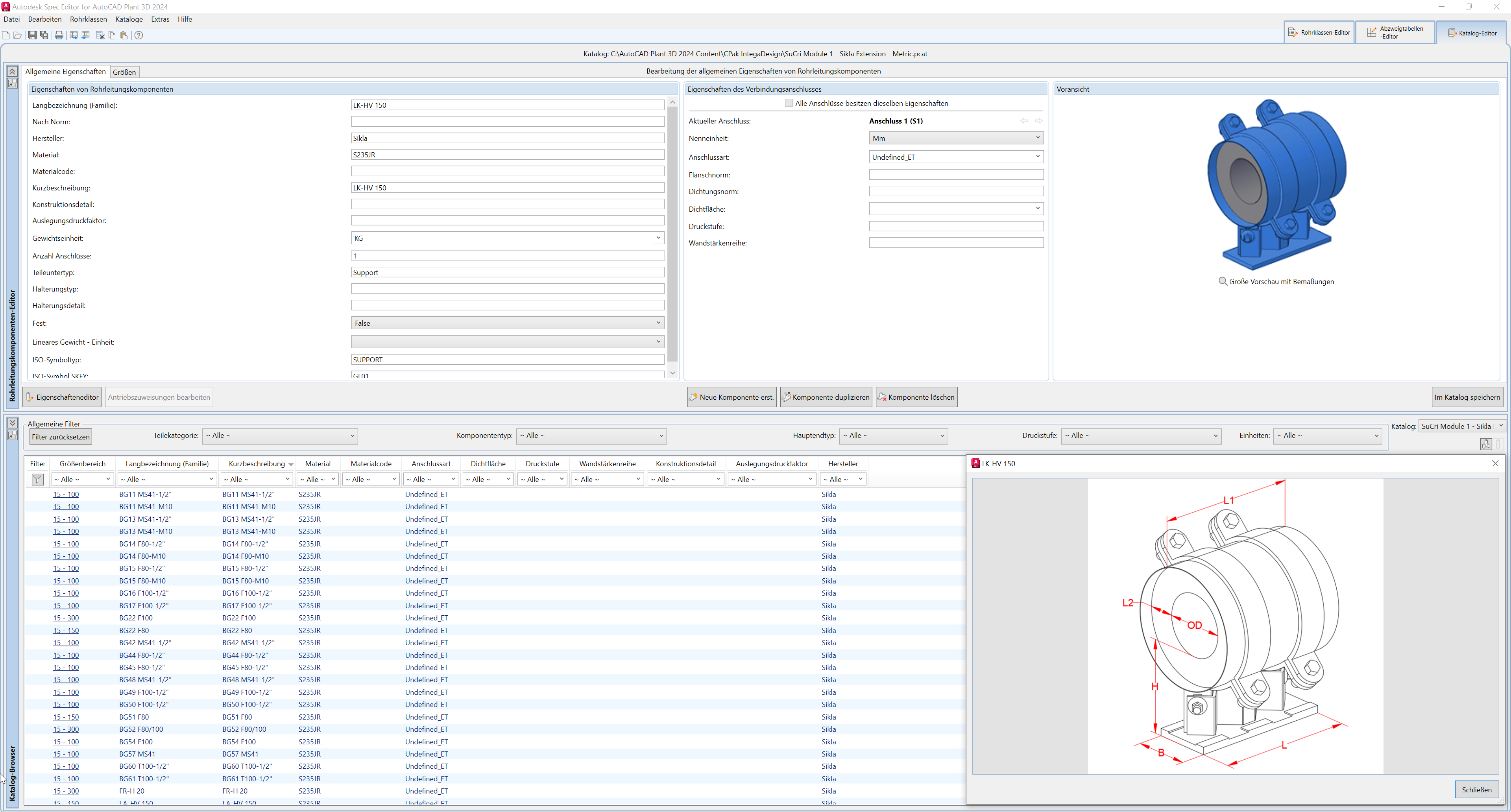Click the print toolbar icon
The image size is (1511, 812).
(59, 35)
